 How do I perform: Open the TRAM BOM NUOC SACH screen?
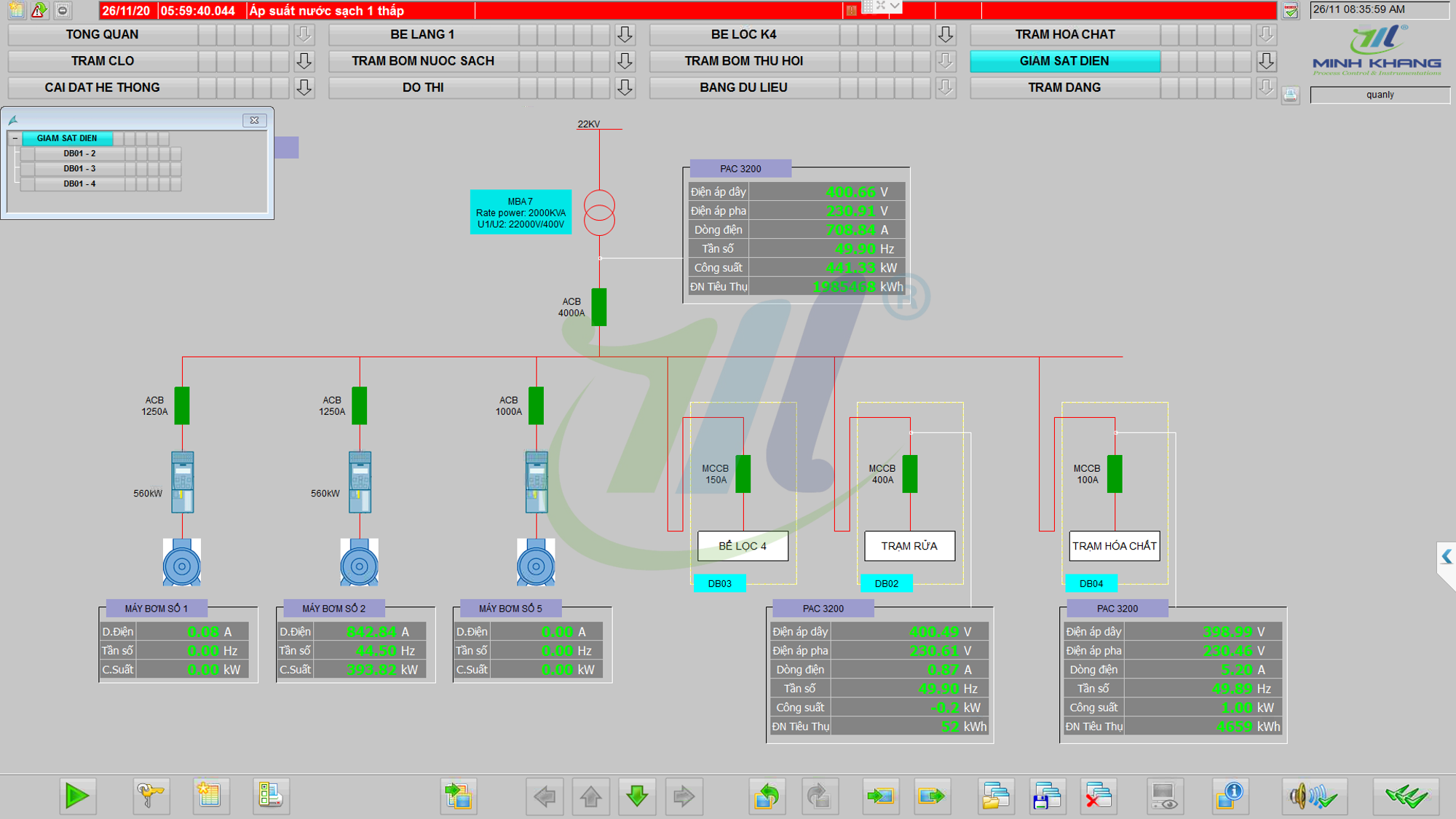point(423,61)
